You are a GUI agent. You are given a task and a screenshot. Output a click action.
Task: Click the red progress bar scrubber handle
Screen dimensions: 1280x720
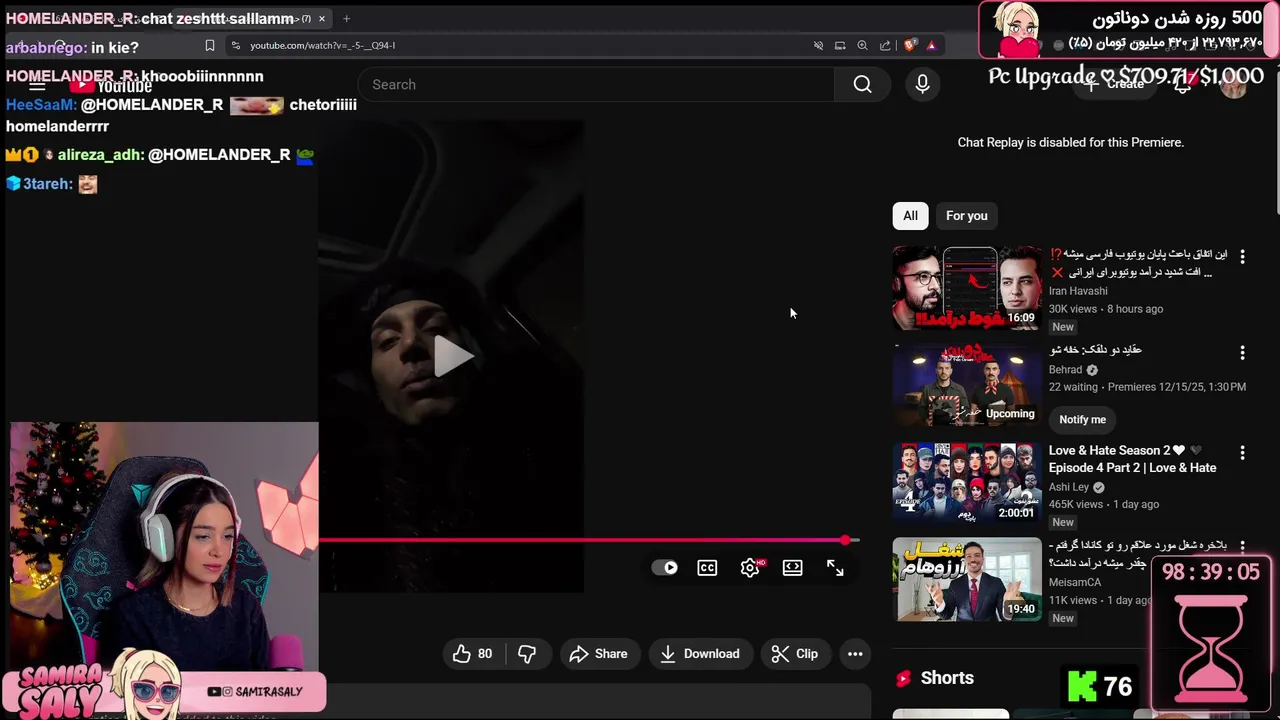point(846,540)
